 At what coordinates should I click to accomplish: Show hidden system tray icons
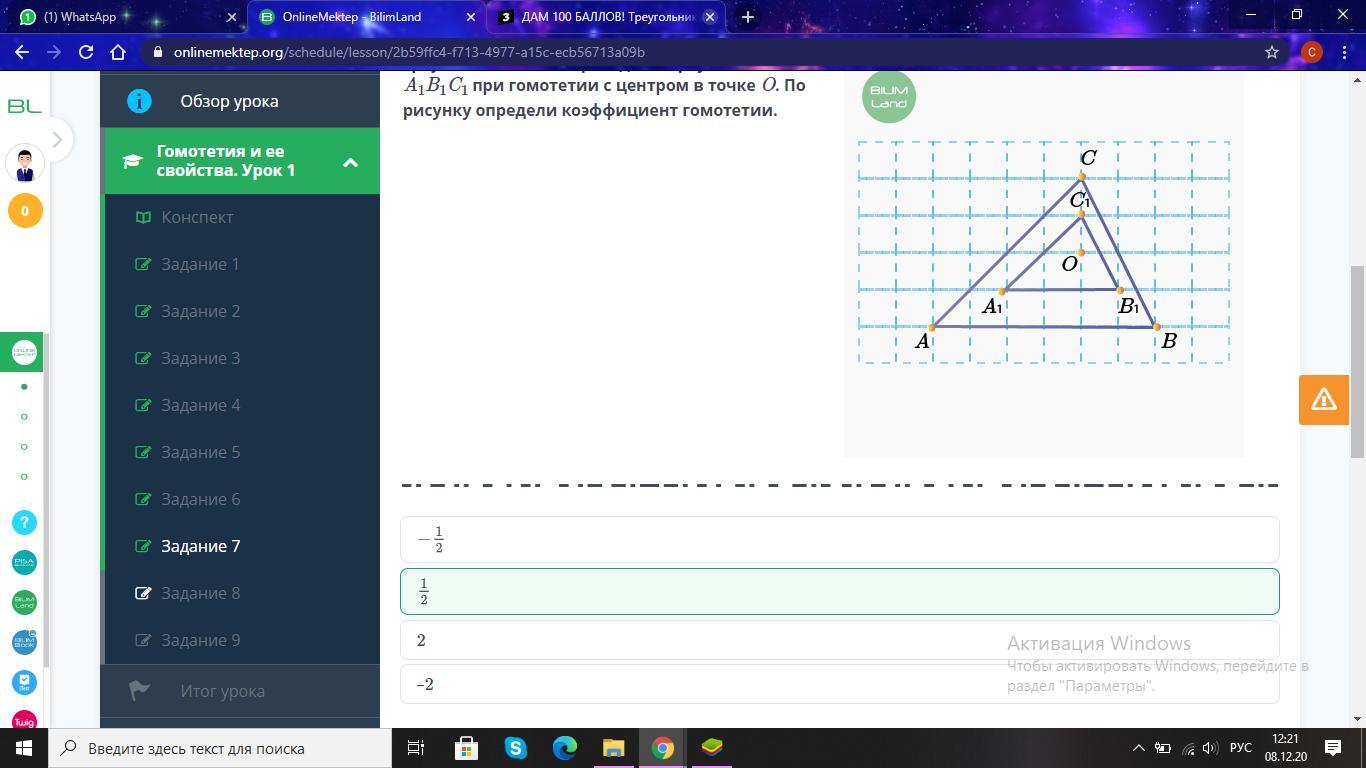click(1138, 748)
